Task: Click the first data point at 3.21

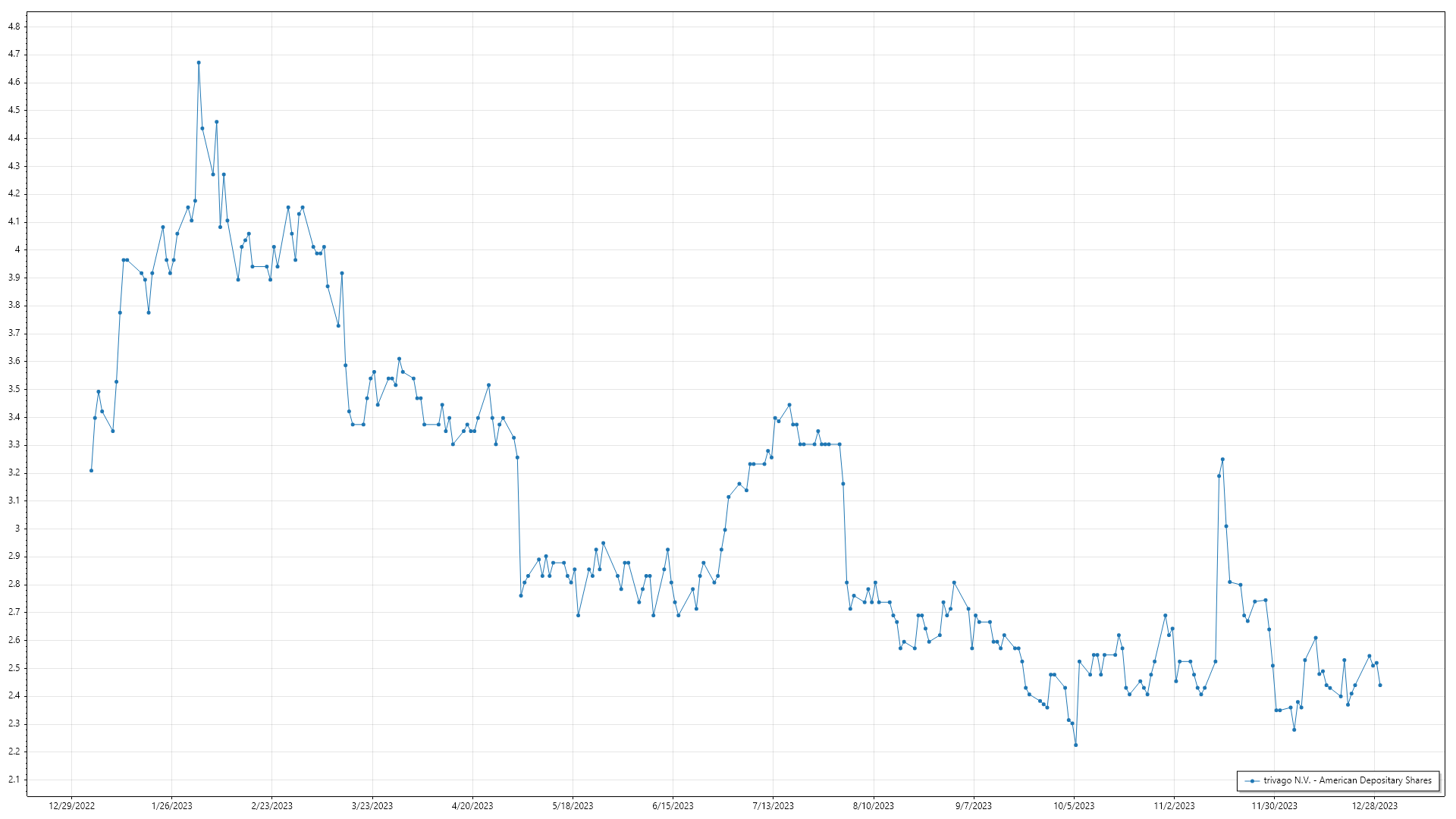Action: pyautogui.click(x=91, y=470)
